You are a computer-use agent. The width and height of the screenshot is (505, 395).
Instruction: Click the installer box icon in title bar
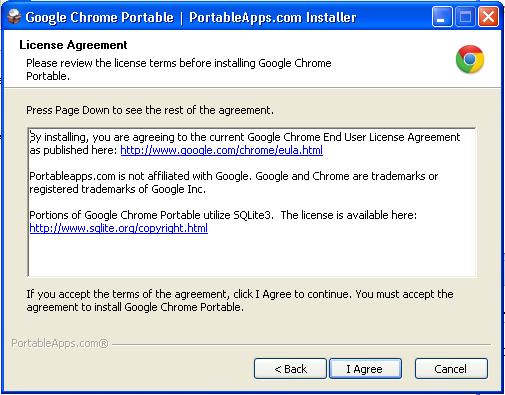(14, 17)
